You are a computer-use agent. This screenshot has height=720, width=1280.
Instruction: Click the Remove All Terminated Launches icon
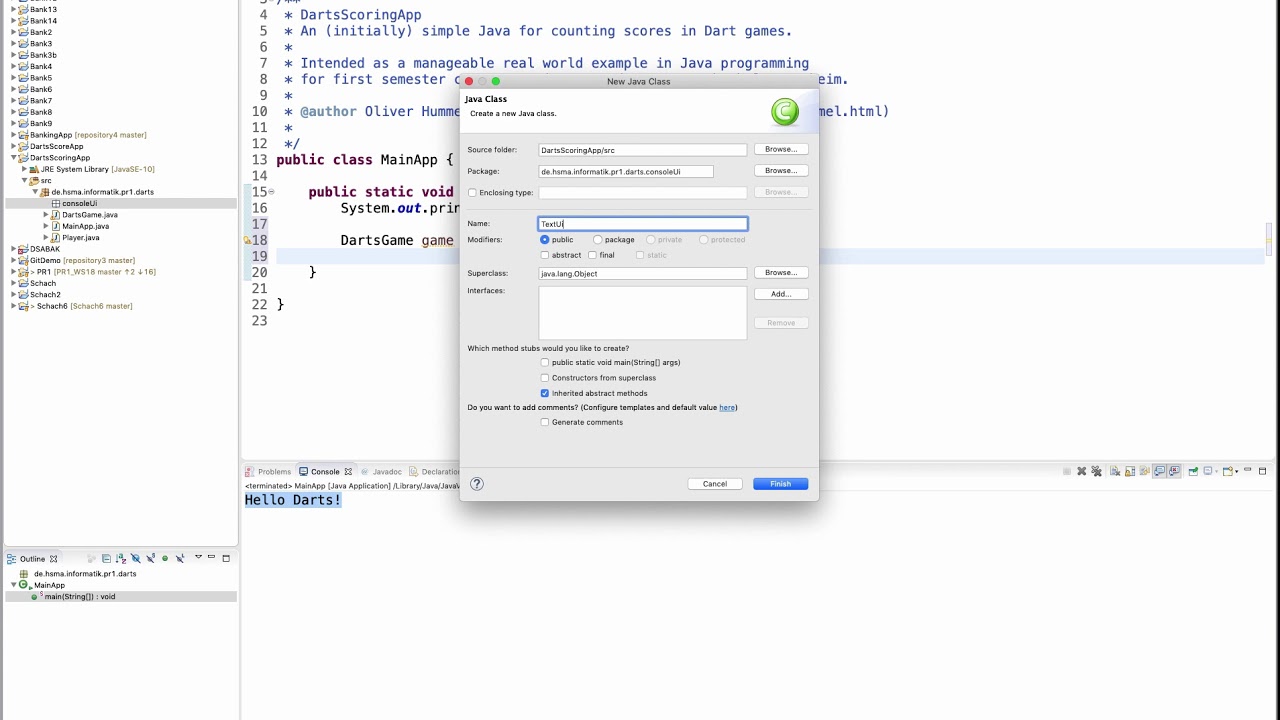[1096, 471]
